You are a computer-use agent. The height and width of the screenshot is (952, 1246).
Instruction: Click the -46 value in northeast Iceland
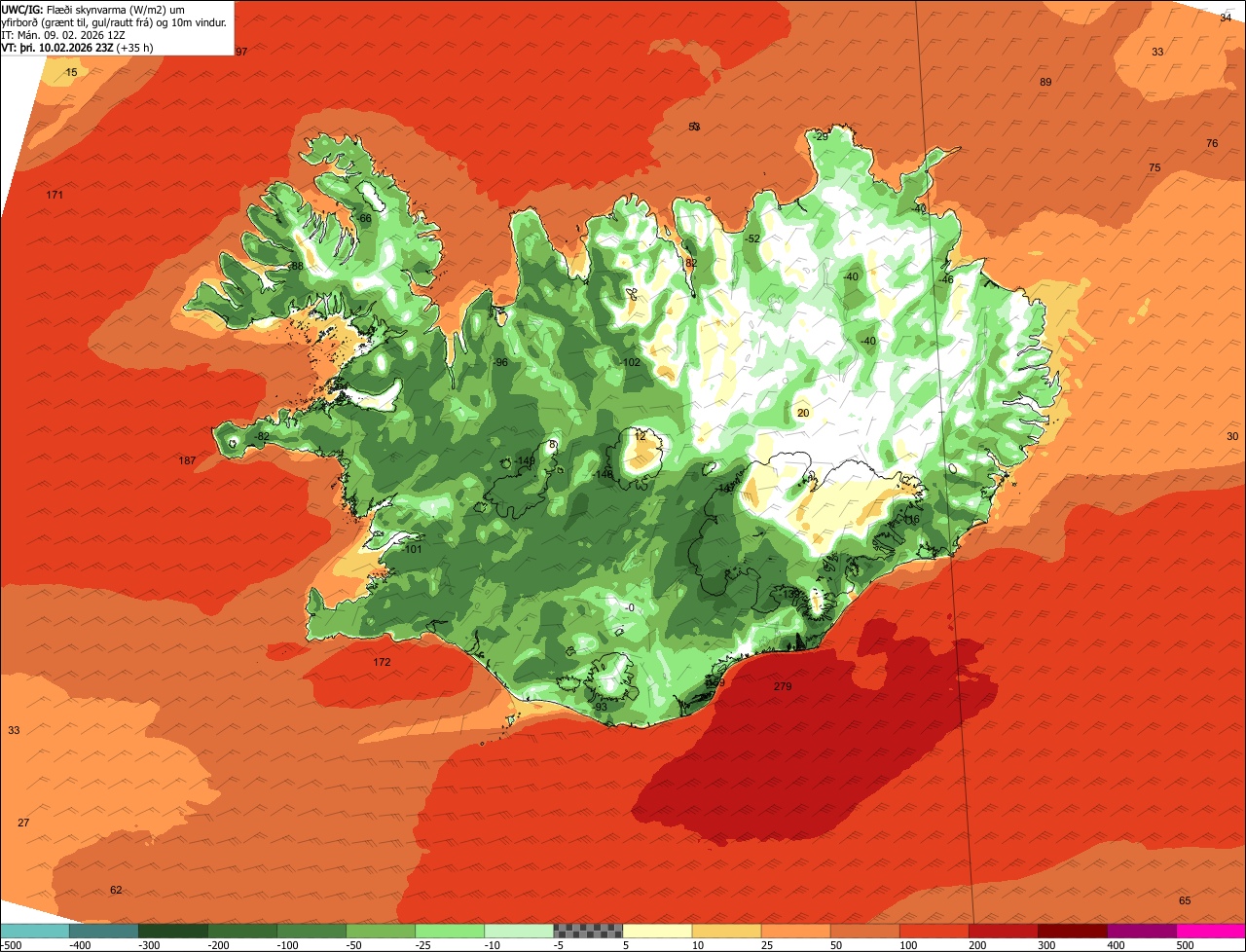pyautogui.click(x=945, y=279)
